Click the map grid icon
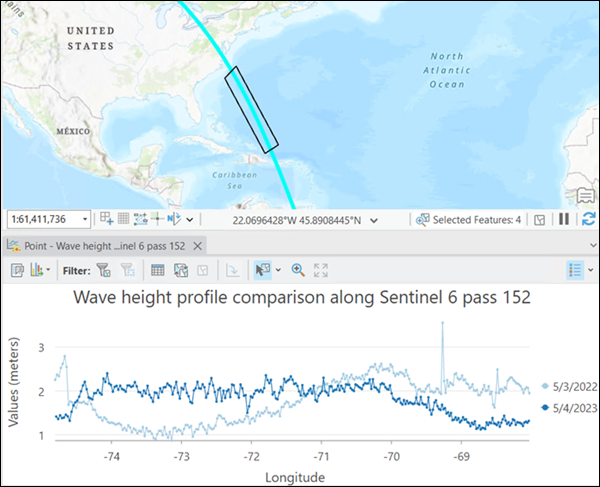Screen dimensions: 600x487 pyautogui.click(x=124, y=219)
